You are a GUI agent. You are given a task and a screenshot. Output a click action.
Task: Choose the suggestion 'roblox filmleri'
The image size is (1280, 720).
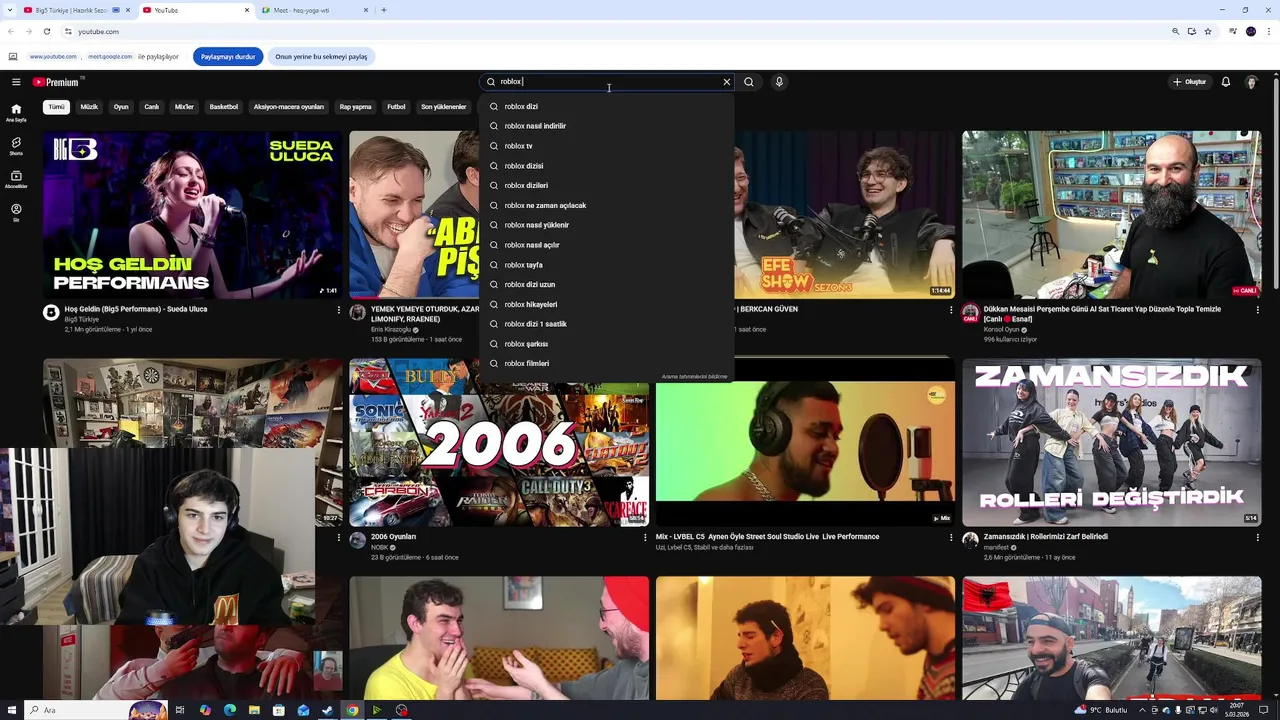pyautogui.click(x=606, y=364)
